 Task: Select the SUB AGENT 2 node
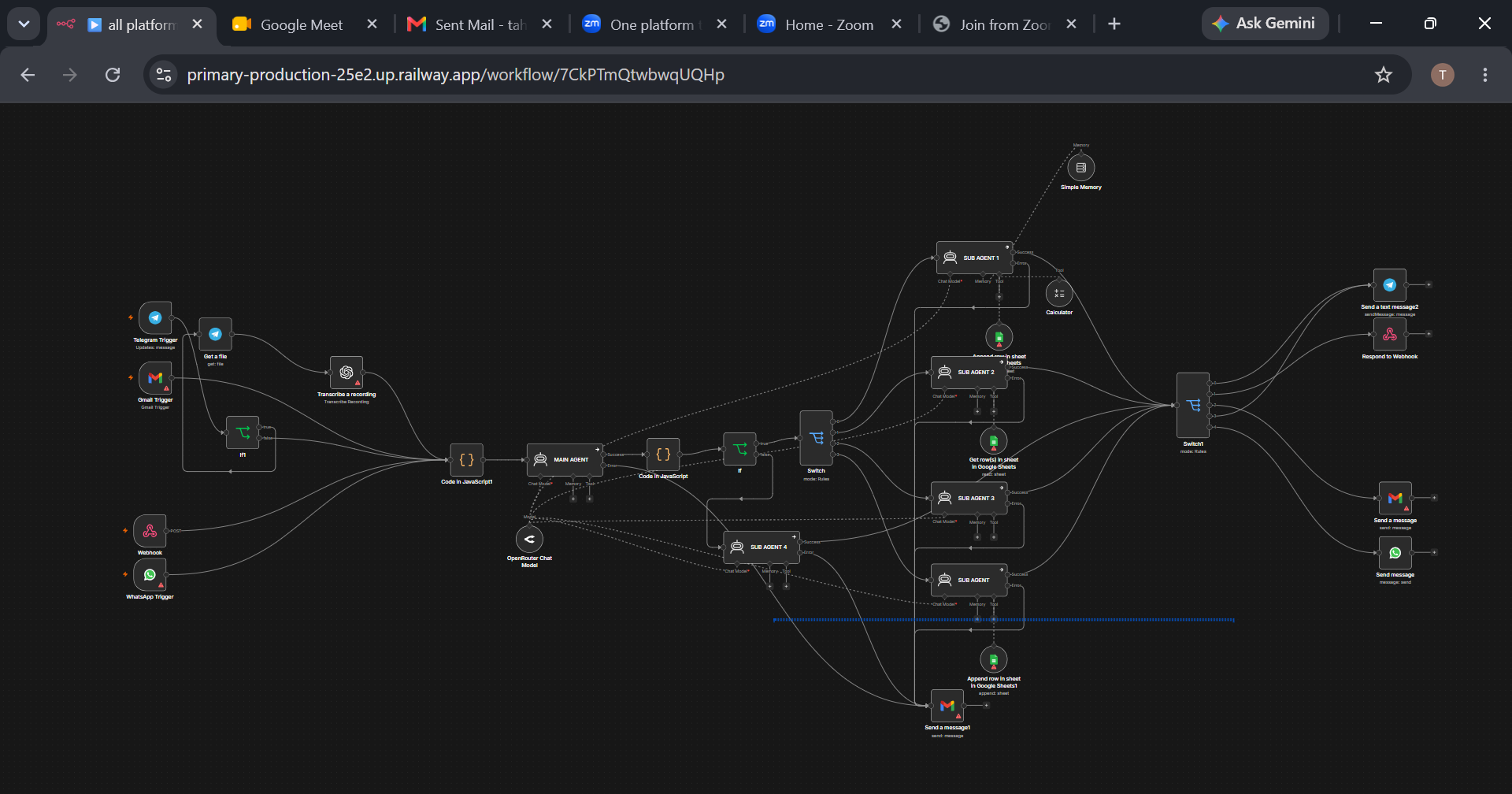(x=969, y=373)
